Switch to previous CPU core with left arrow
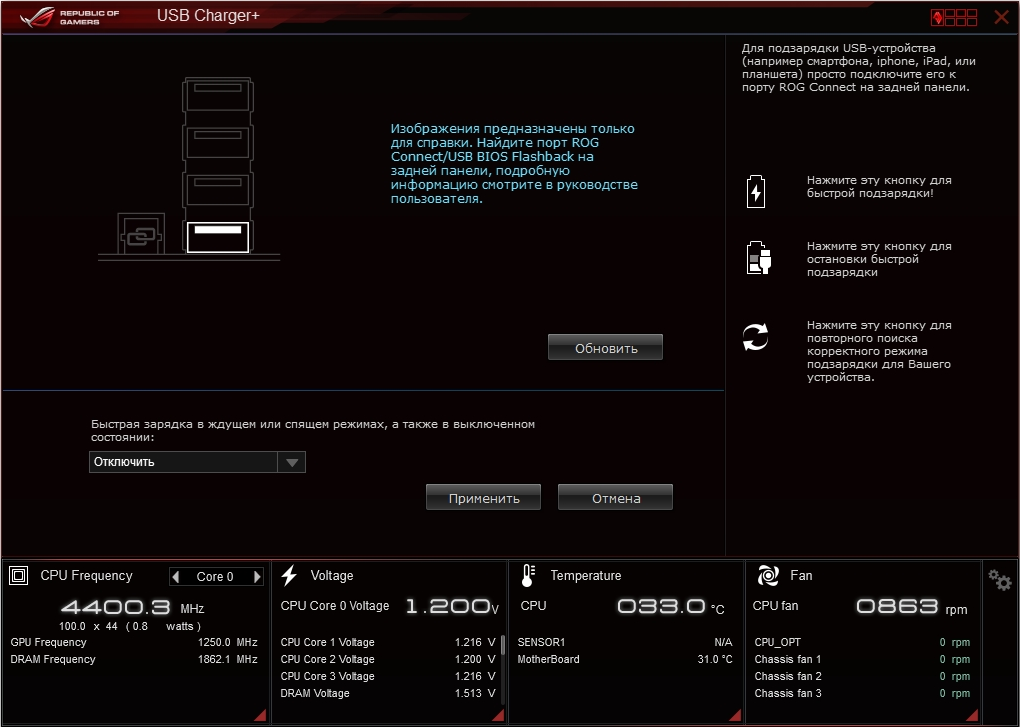 [x=175, y=576]
